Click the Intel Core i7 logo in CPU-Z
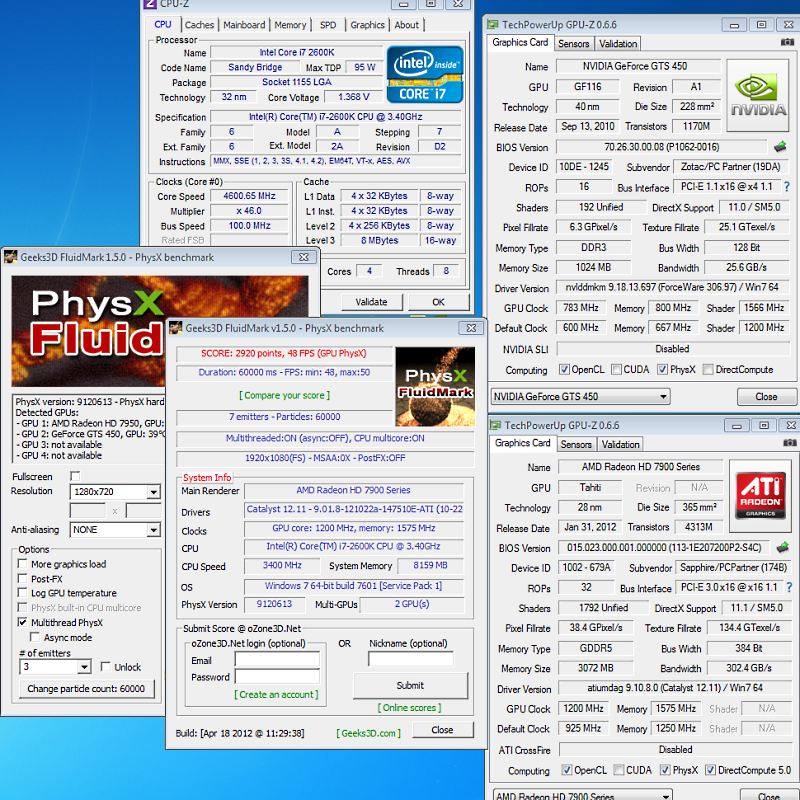 [x=425, y=74]
